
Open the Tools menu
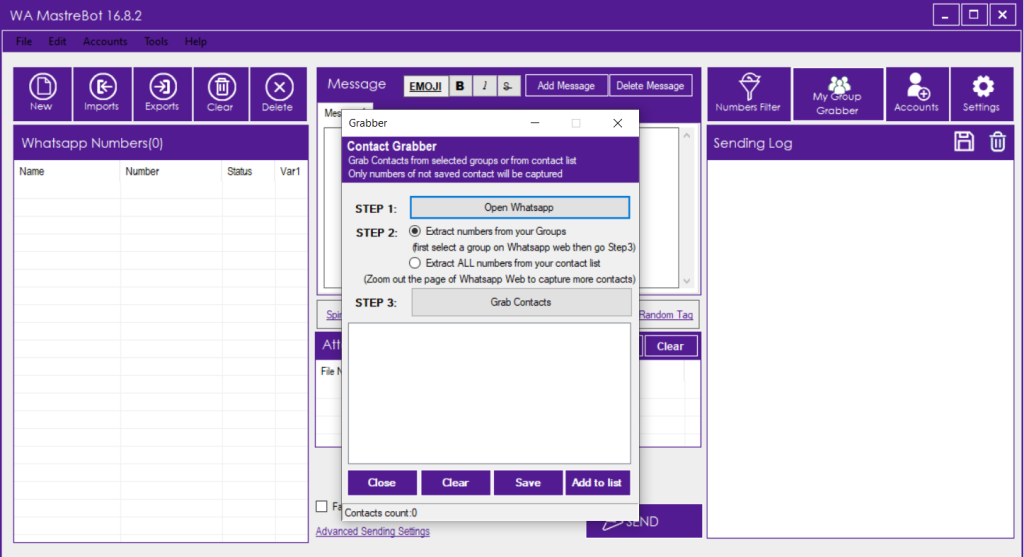[x=156, y=42]
